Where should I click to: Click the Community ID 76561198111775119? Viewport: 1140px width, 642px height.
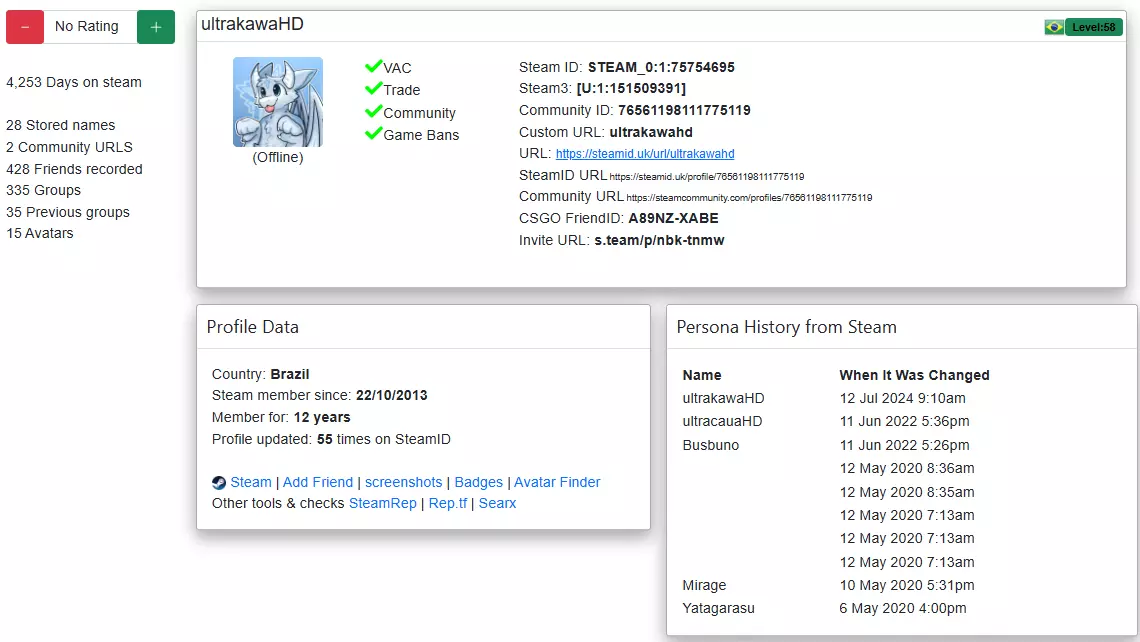[x=684, y=110]
